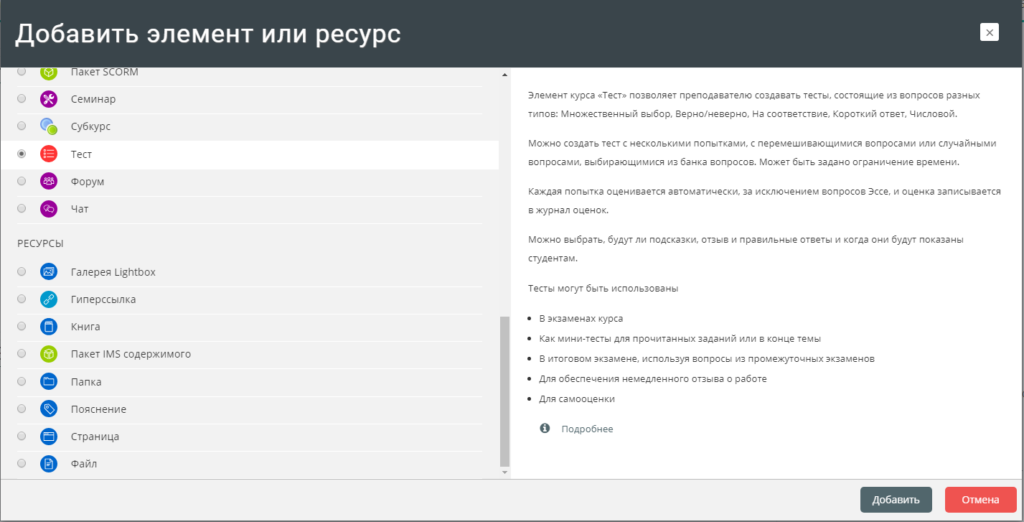
Task: Click the Тест label text
Action: click(x=82, y=154)
